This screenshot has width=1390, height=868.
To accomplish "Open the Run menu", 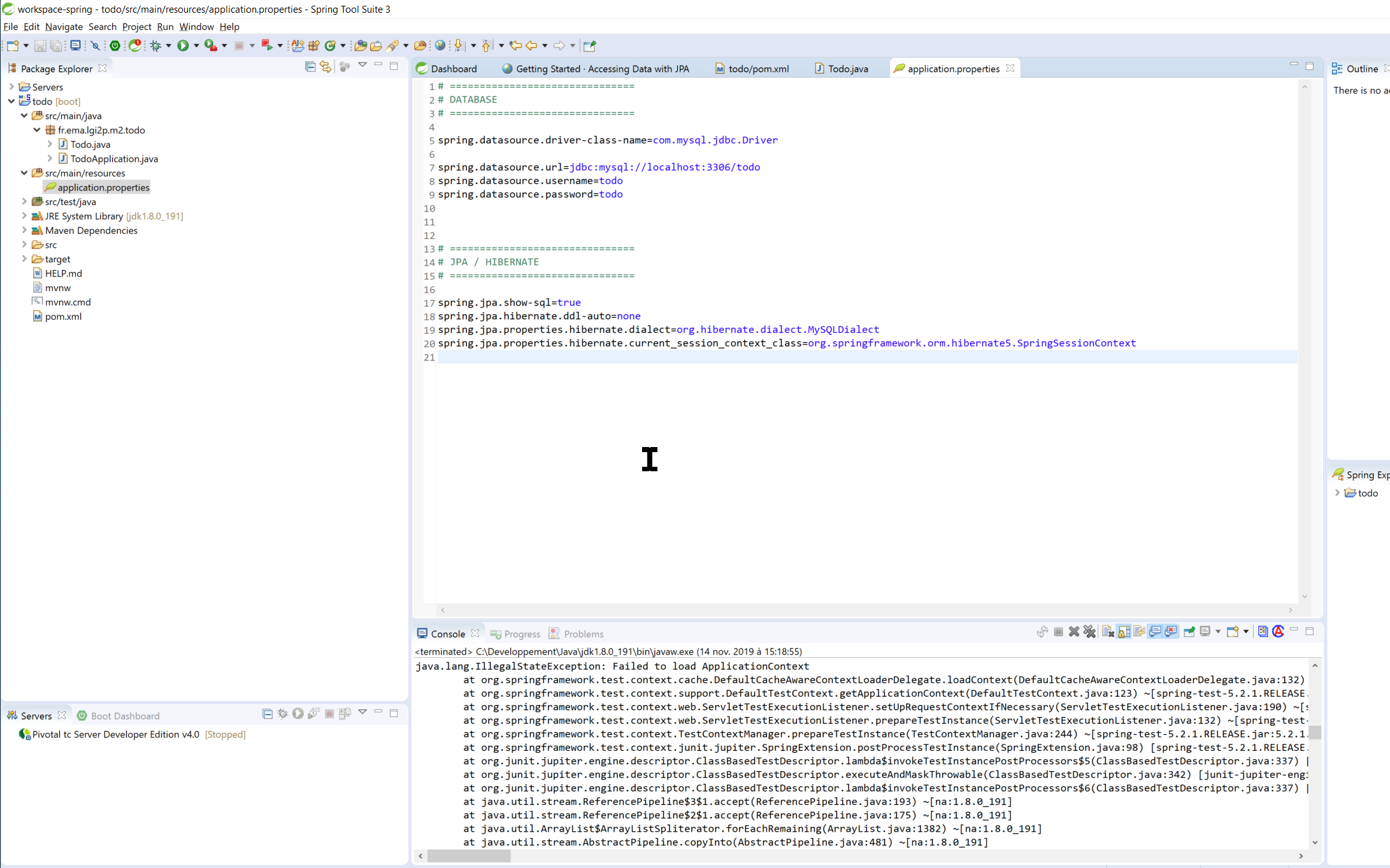I will tap(165, 27).
